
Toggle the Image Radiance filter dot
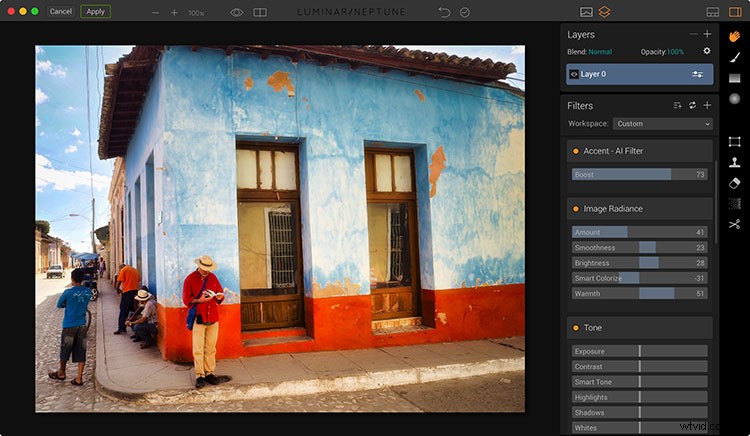[576, 209]
